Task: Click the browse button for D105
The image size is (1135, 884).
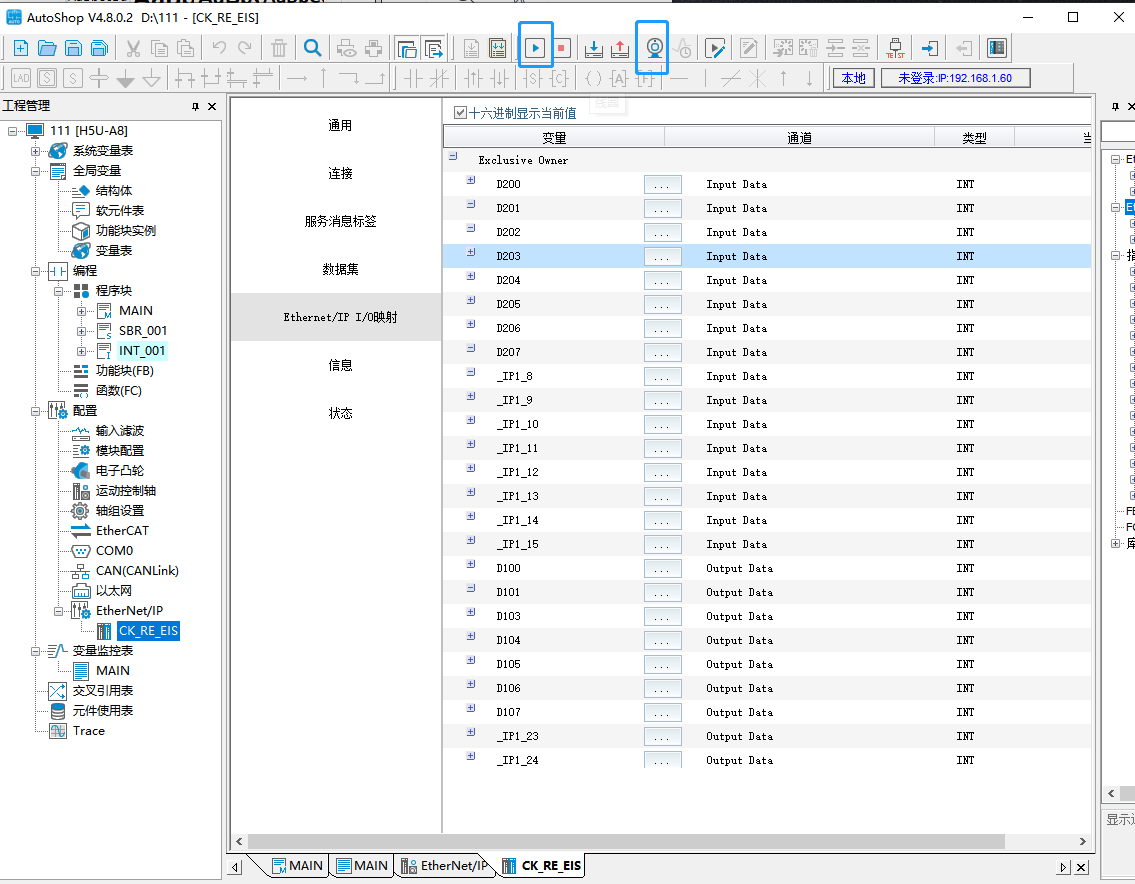Action: (x=662, y=665)
